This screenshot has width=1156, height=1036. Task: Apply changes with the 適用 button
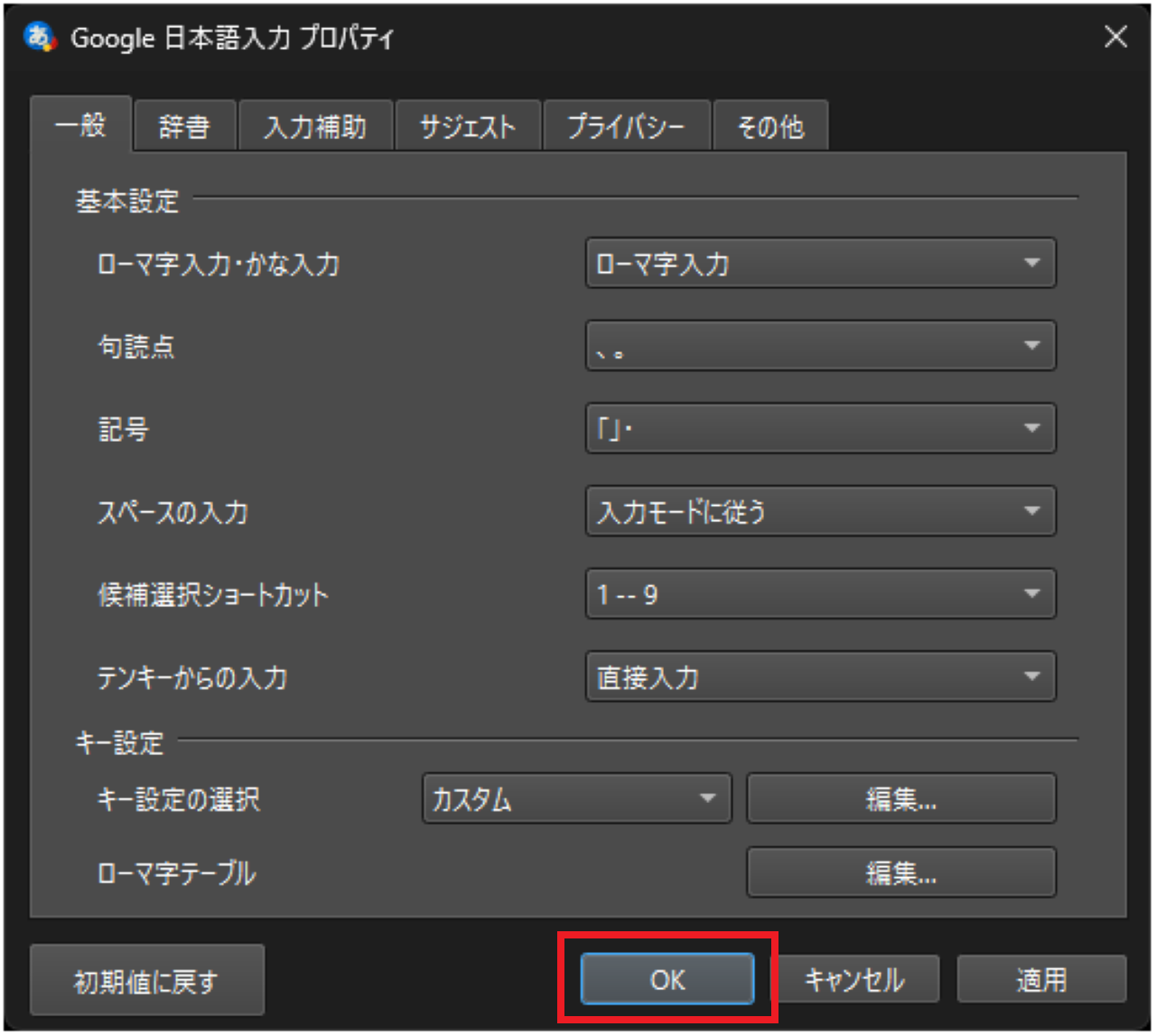tap(1041, 979)
